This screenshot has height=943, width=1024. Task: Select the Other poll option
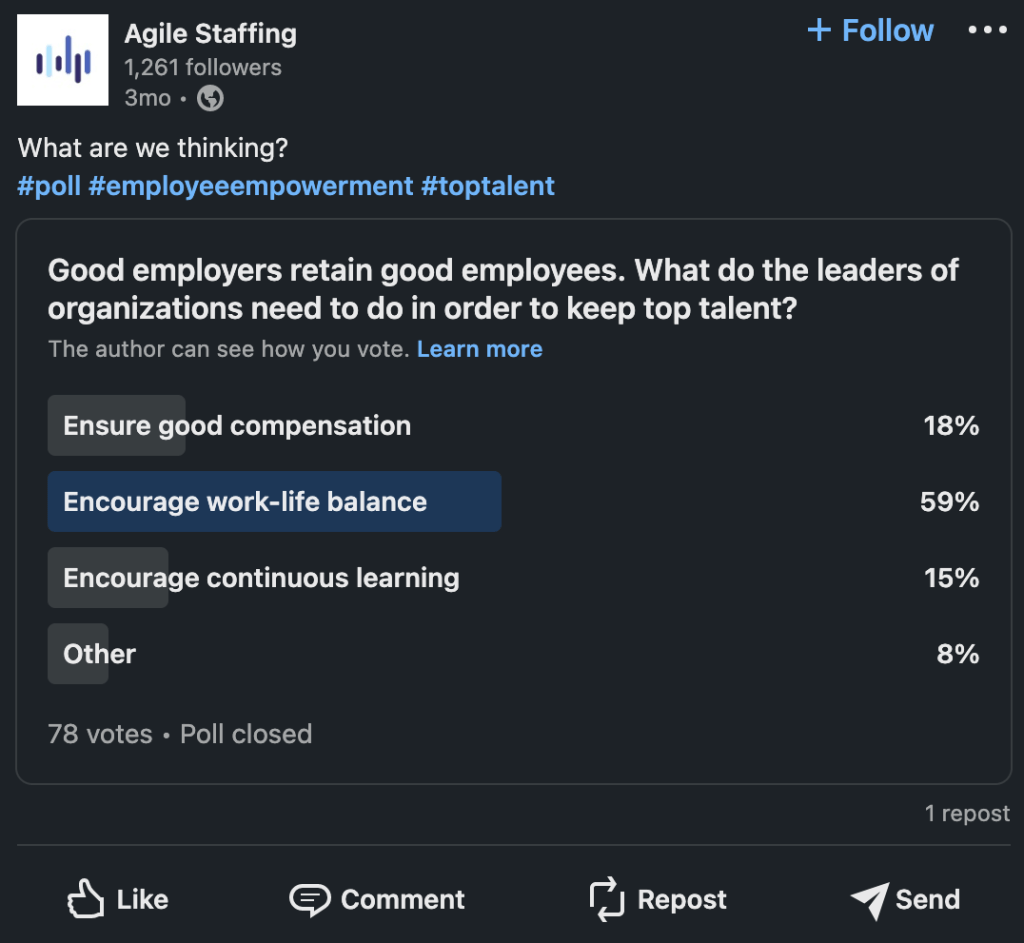coord(99,654)
